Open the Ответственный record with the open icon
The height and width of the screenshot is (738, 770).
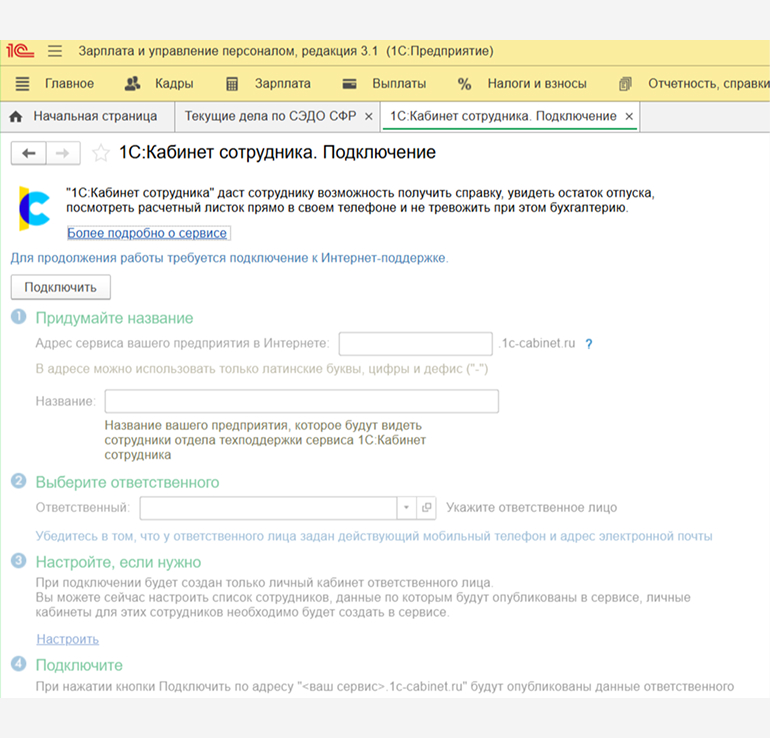click(427, 507)
